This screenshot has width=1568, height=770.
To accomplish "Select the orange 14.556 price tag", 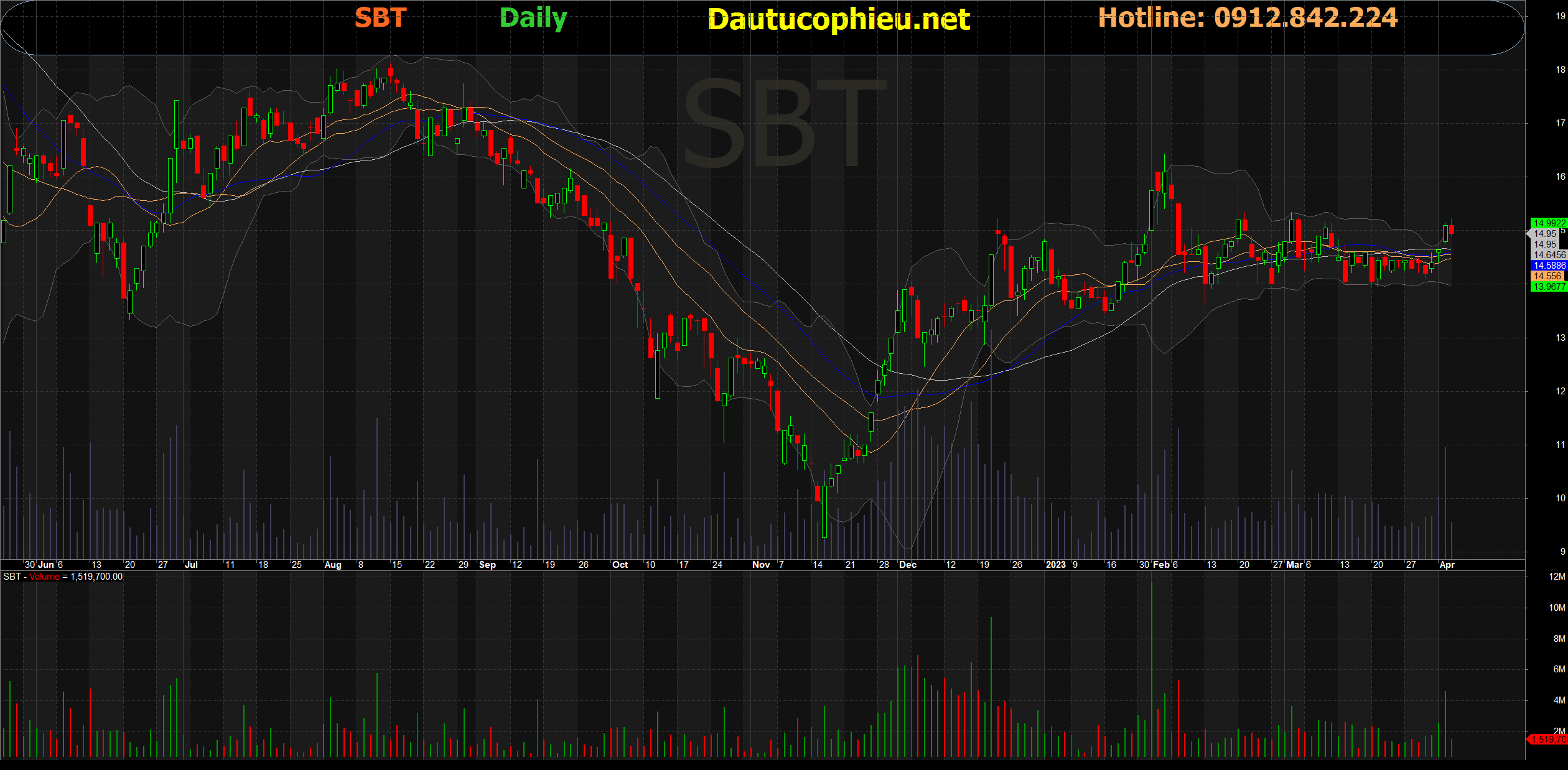I will point(1547,276).
